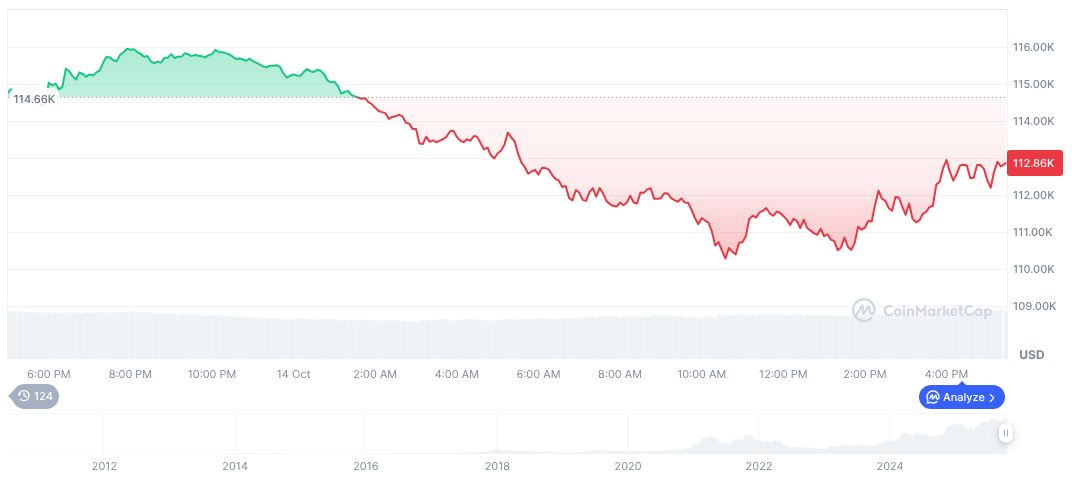Click the 10:00 AM time axis label
This screenshot has width=1072, height=477.
tap(701, 374)
